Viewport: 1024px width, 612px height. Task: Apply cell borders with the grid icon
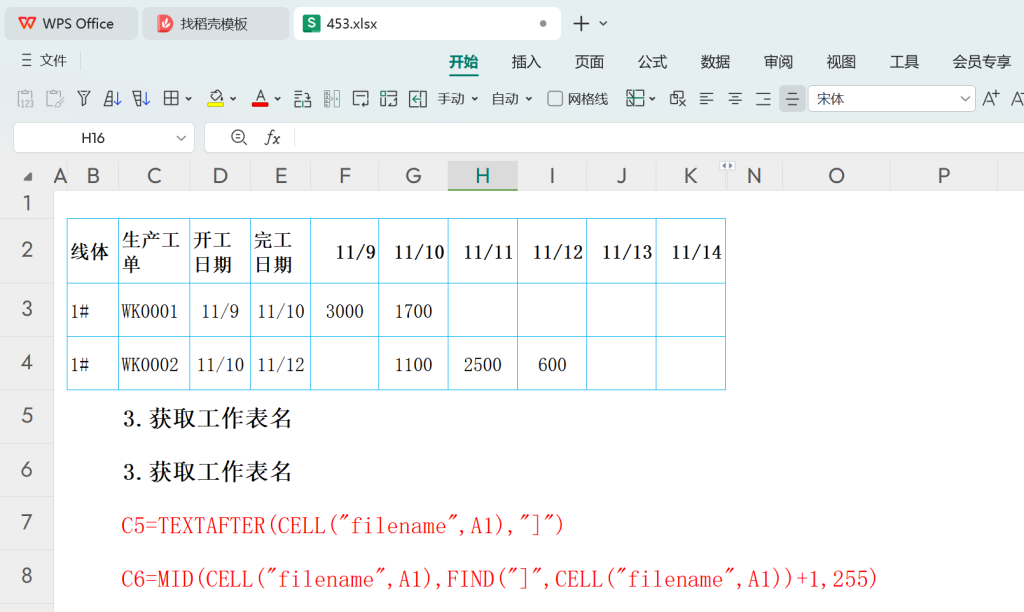(x=171, y=99)
